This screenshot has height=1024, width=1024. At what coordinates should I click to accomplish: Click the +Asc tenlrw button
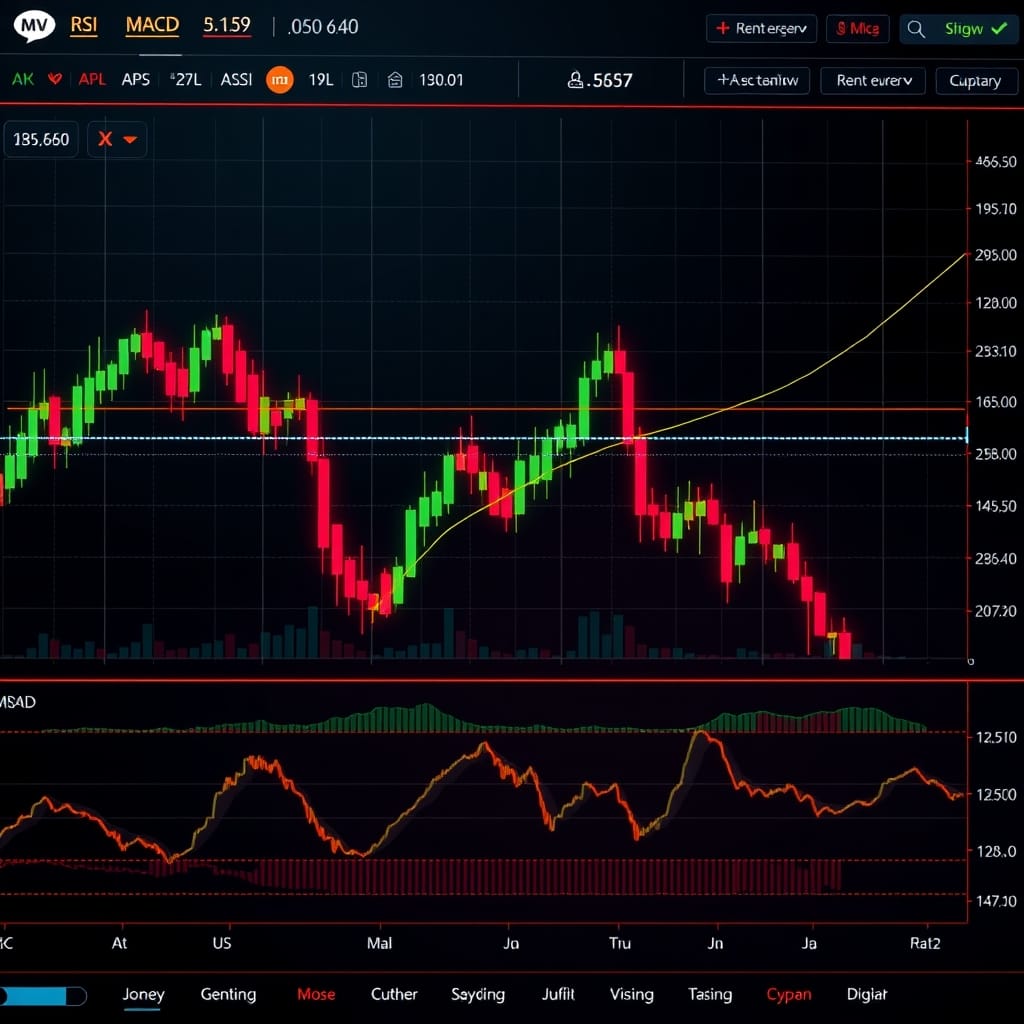[757, 80]
